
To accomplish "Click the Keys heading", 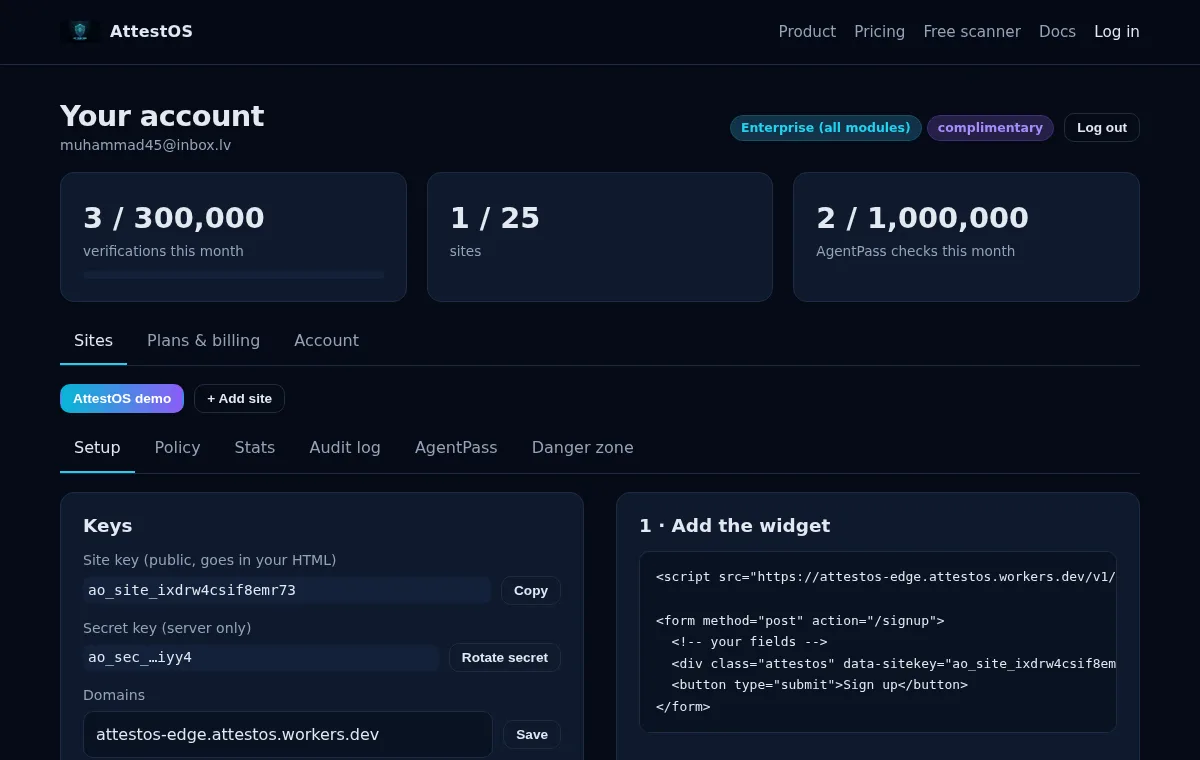I will click(x=108, y=526).
